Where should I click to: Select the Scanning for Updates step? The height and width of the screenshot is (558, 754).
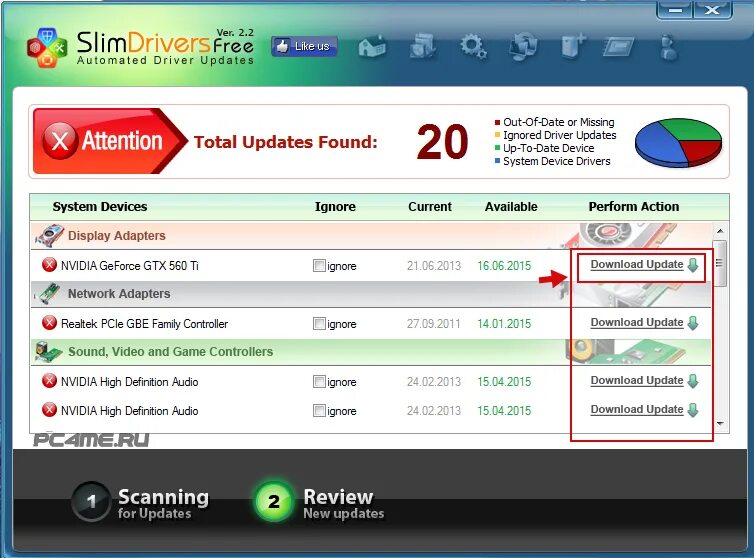pyautogui.click(x=140, y=503)
